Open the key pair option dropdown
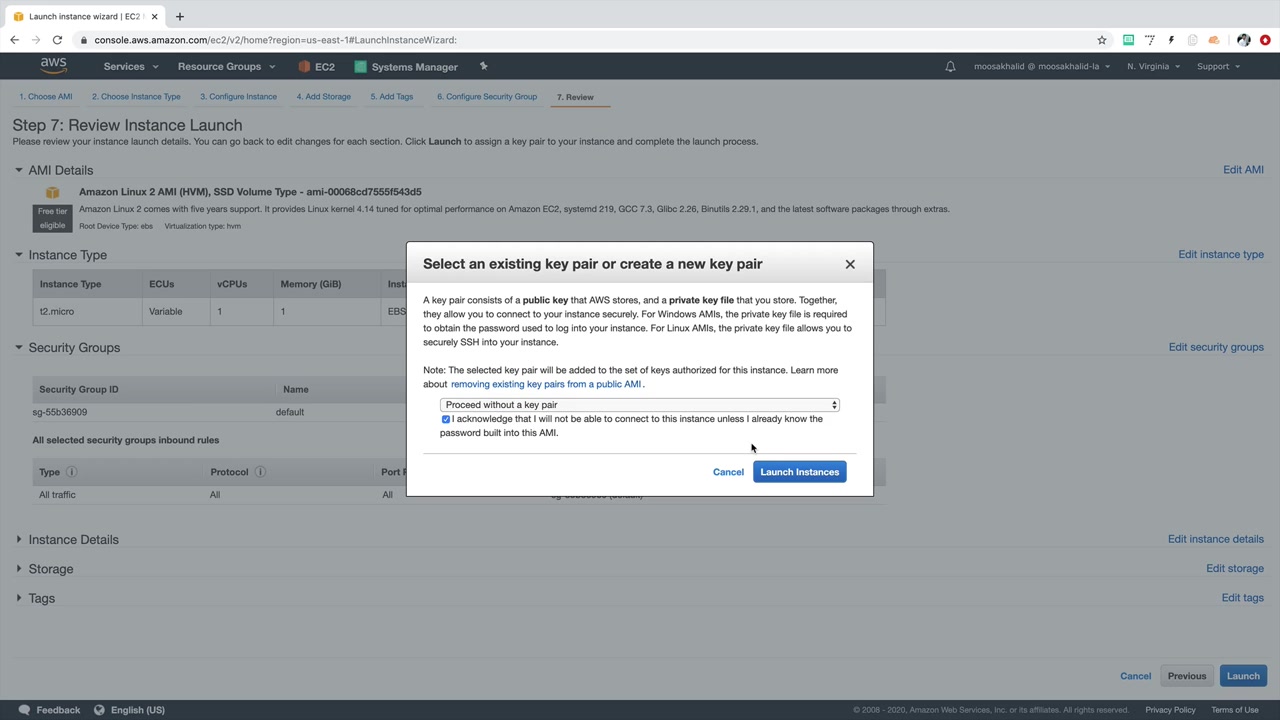The height and width of the screenshot is (720, 1280). tap(639, 405)
